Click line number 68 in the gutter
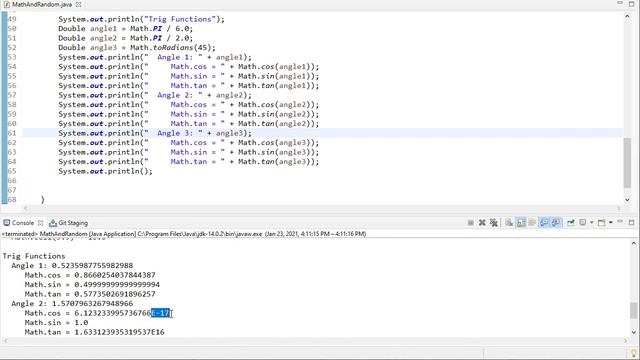This screenshot has height=360, width=640. point(12,200)
